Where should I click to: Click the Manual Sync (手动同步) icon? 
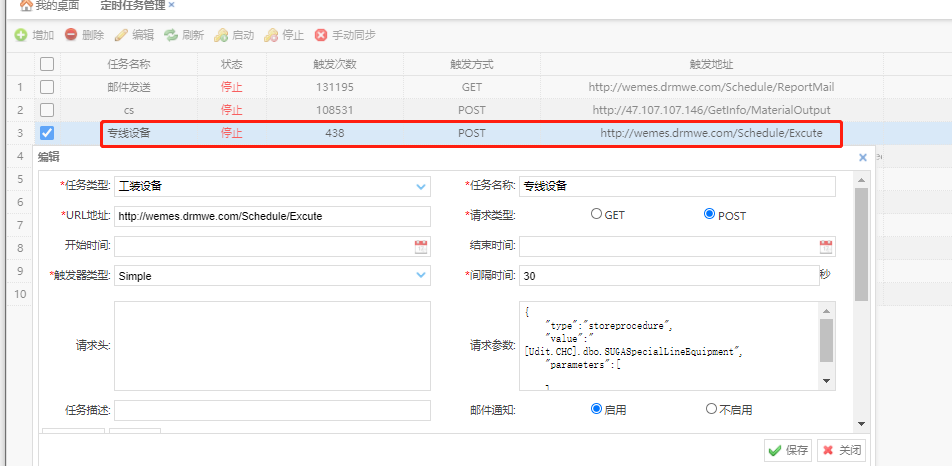[321, 35]
